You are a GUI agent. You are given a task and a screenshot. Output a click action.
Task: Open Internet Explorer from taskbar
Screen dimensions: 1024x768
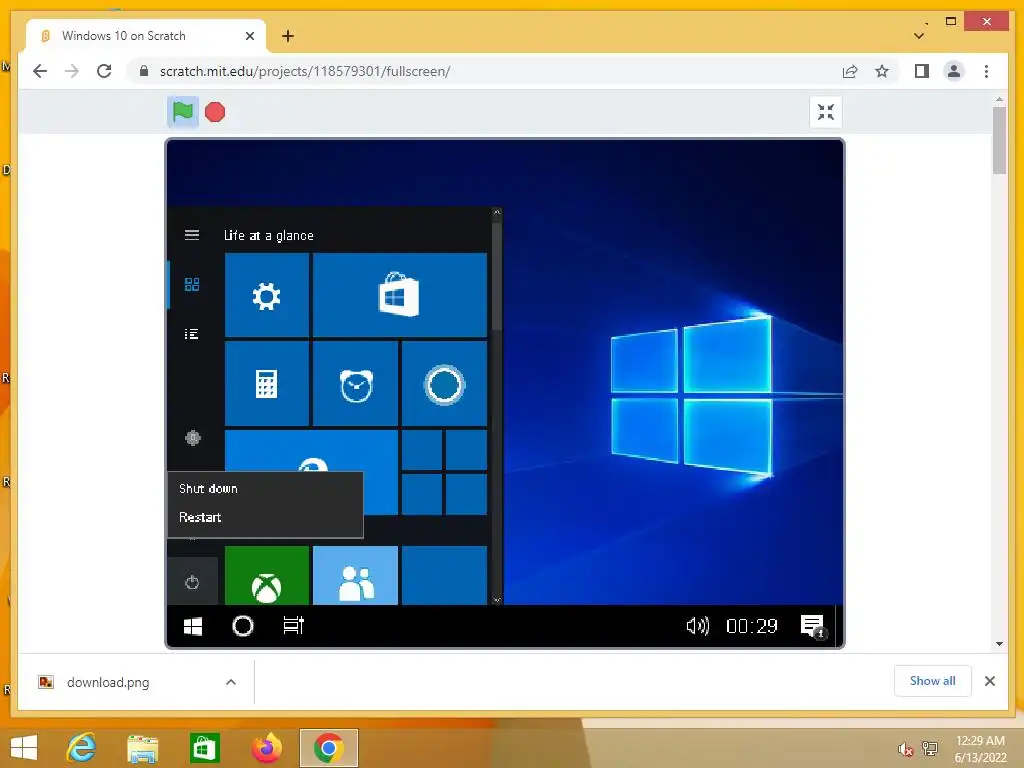coord(82,748)
